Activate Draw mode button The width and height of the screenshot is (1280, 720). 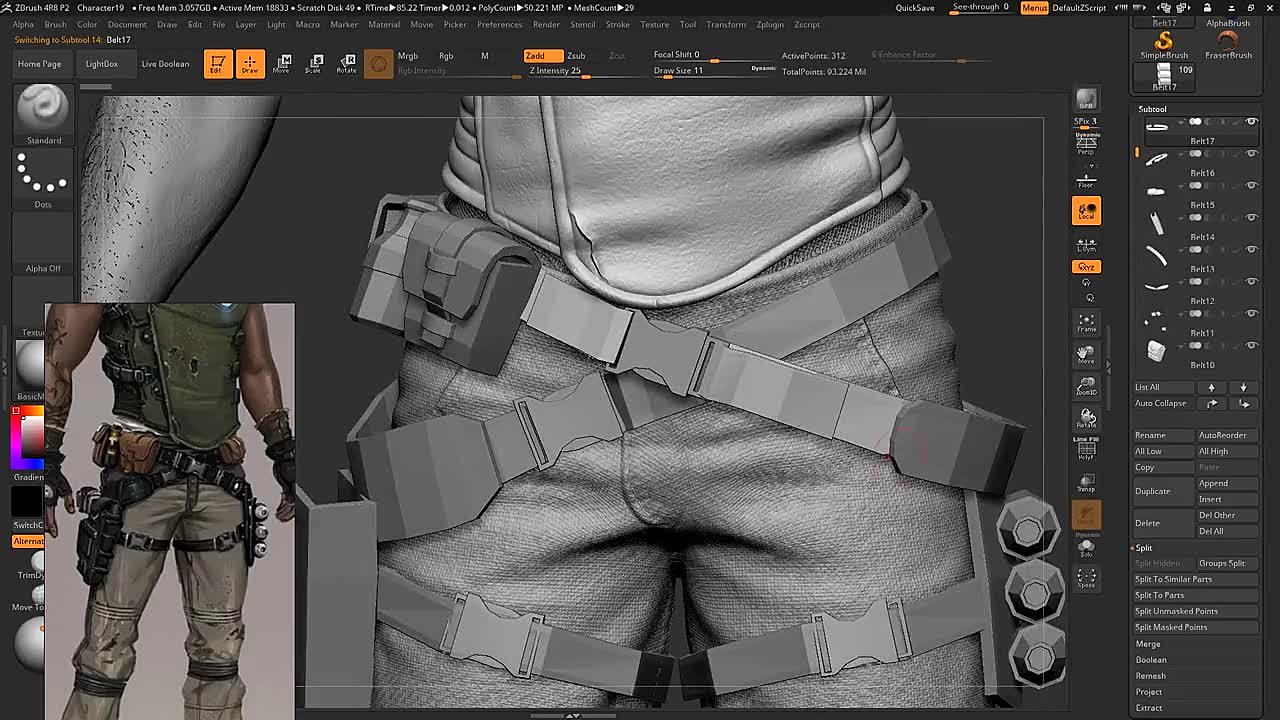(x=250, y=64)
